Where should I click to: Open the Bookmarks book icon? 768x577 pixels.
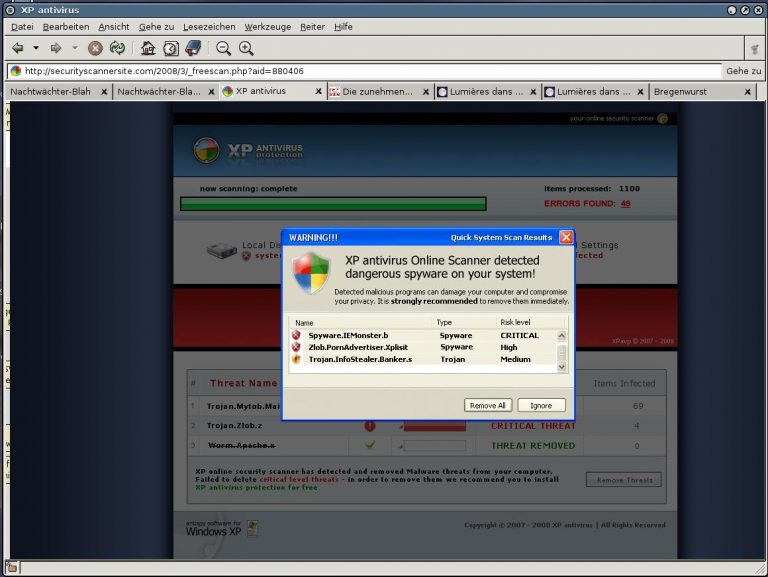193,48
